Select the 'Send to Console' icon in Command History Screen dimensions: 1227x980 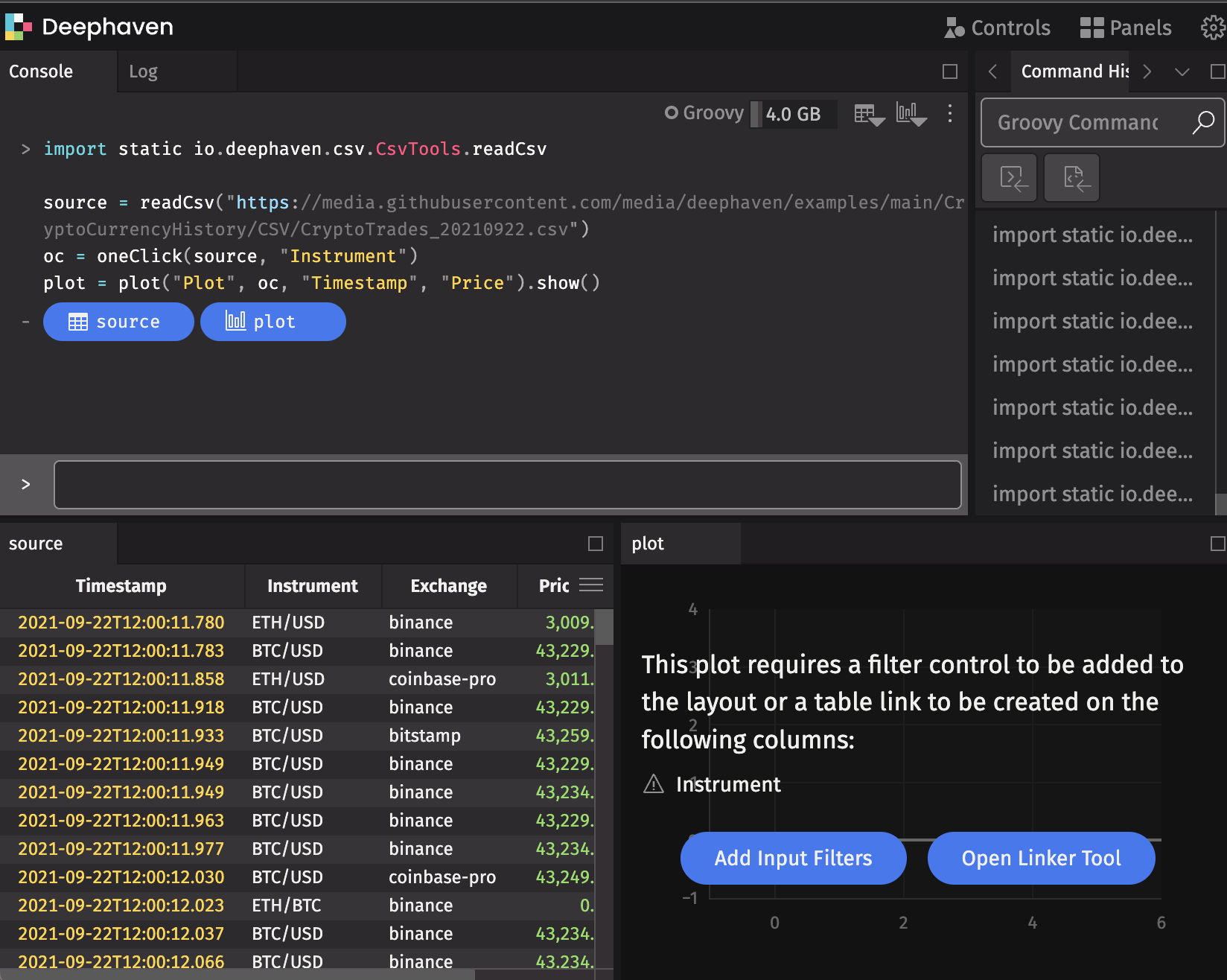tap(1009, 177)
